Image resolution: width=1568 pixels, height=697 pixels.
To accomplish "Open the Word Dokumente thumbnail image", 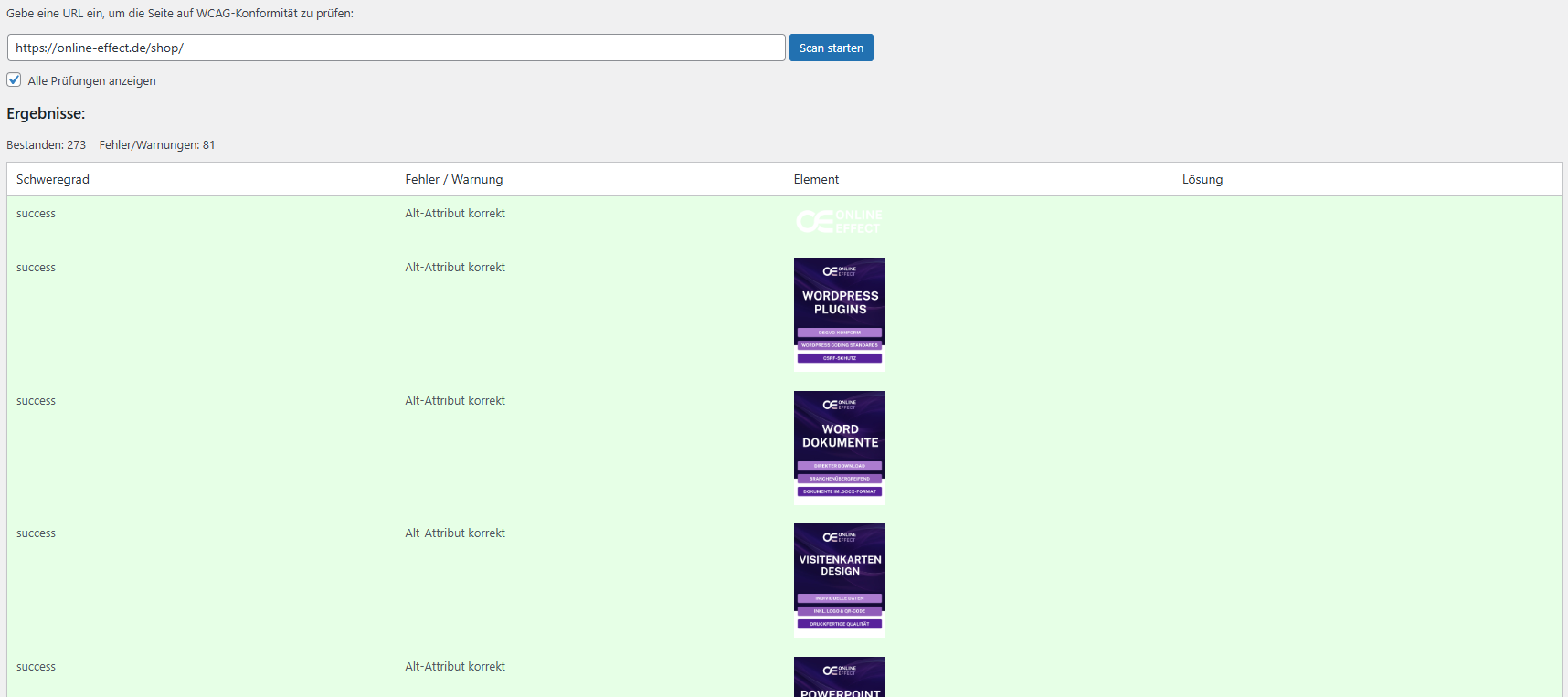I will coord(839,447).
